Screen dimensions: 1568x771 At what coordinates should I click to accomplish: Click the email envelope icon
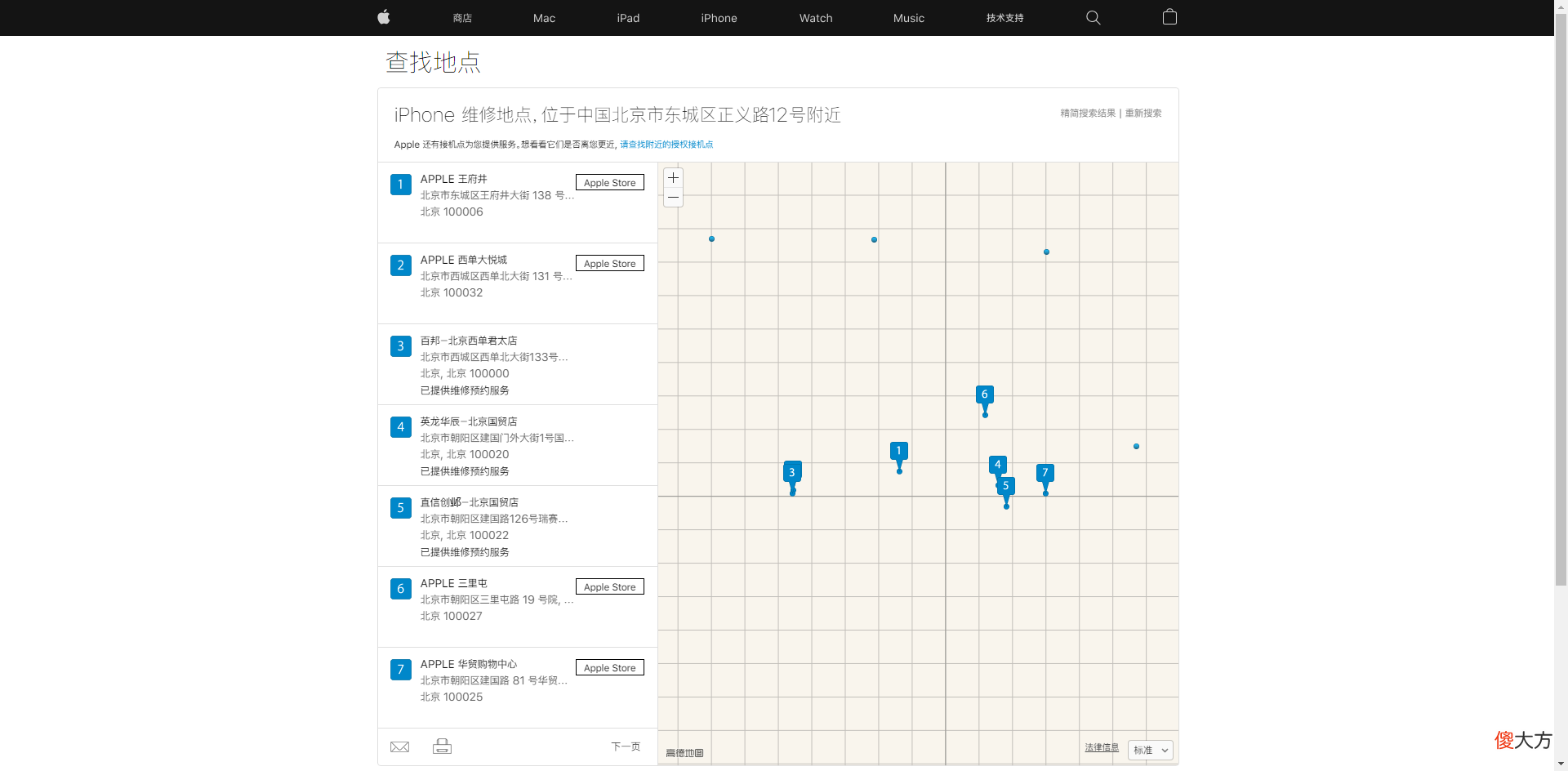click(x=400, y=746)
